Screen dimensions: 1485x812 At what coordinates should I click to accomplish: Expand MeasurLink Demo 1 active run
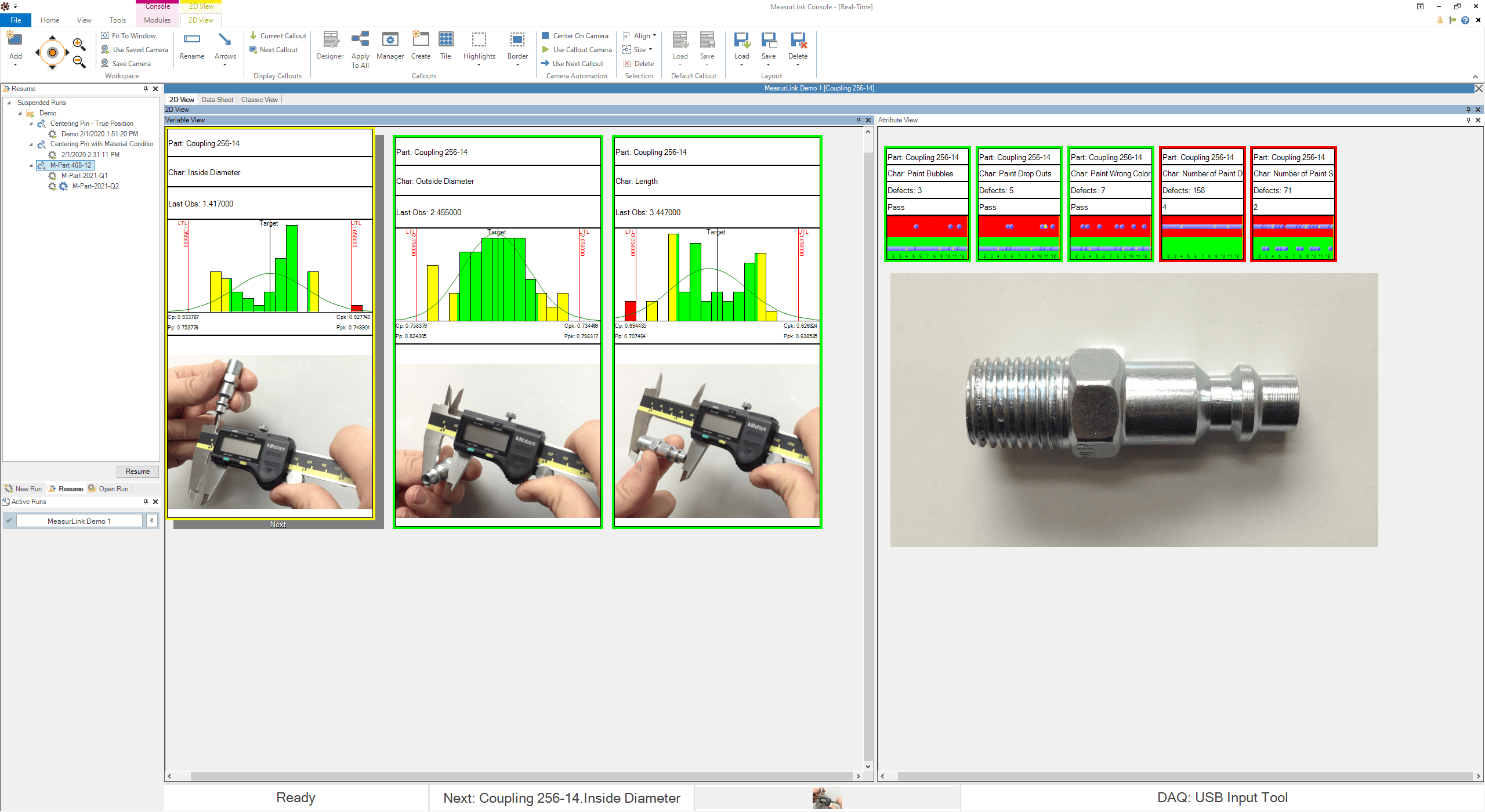(x=151, y=521)
